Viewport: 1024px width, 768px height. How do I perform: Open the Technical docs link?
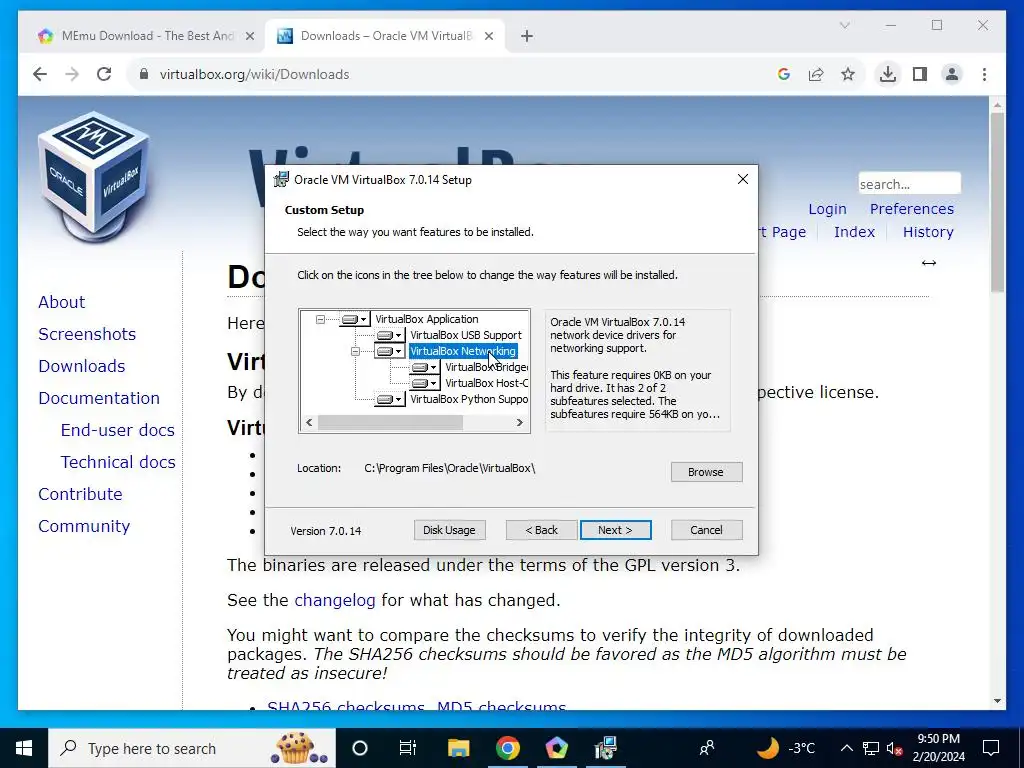(118, 462)
